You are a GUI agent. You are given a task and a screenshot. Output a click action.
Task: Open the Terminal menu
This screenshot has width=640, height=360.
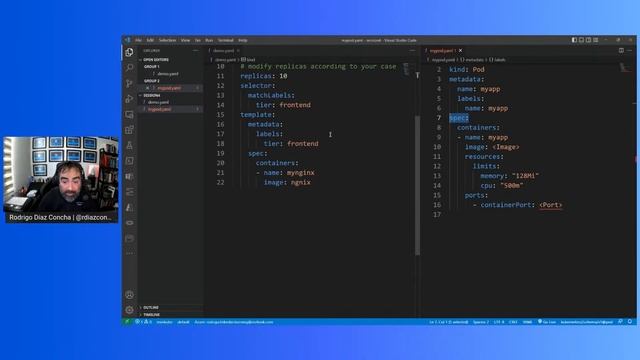pos(225,40)
